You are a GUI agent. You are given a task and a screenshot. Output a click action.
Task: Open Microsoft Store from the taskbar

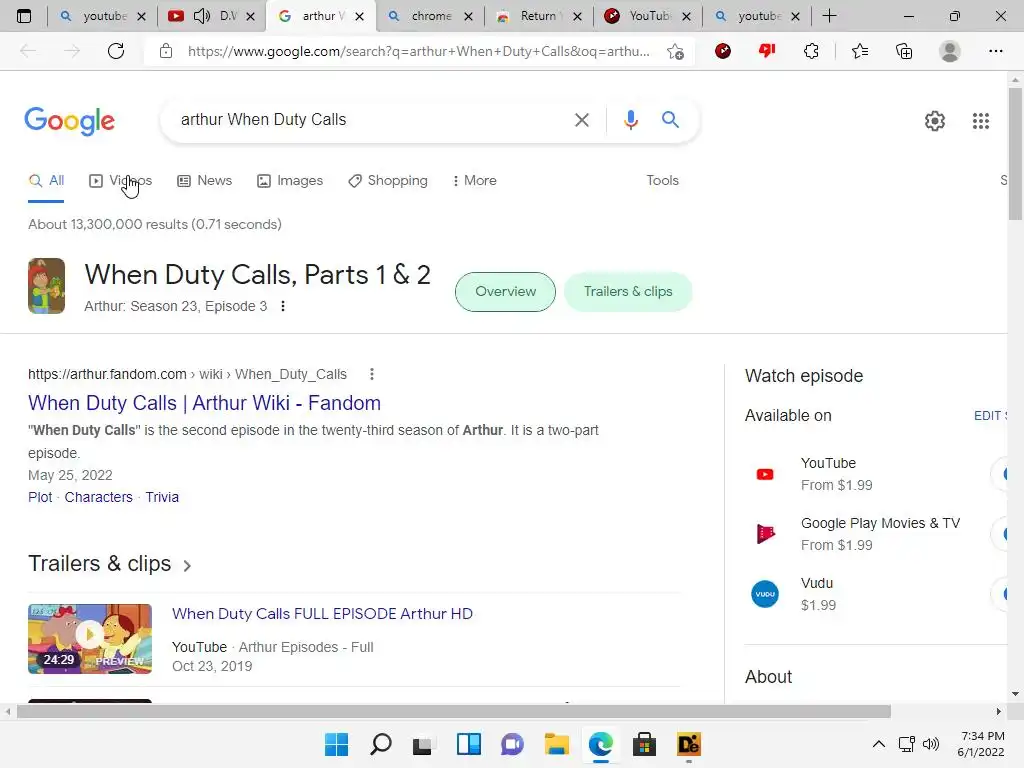[x=644, y=744]
